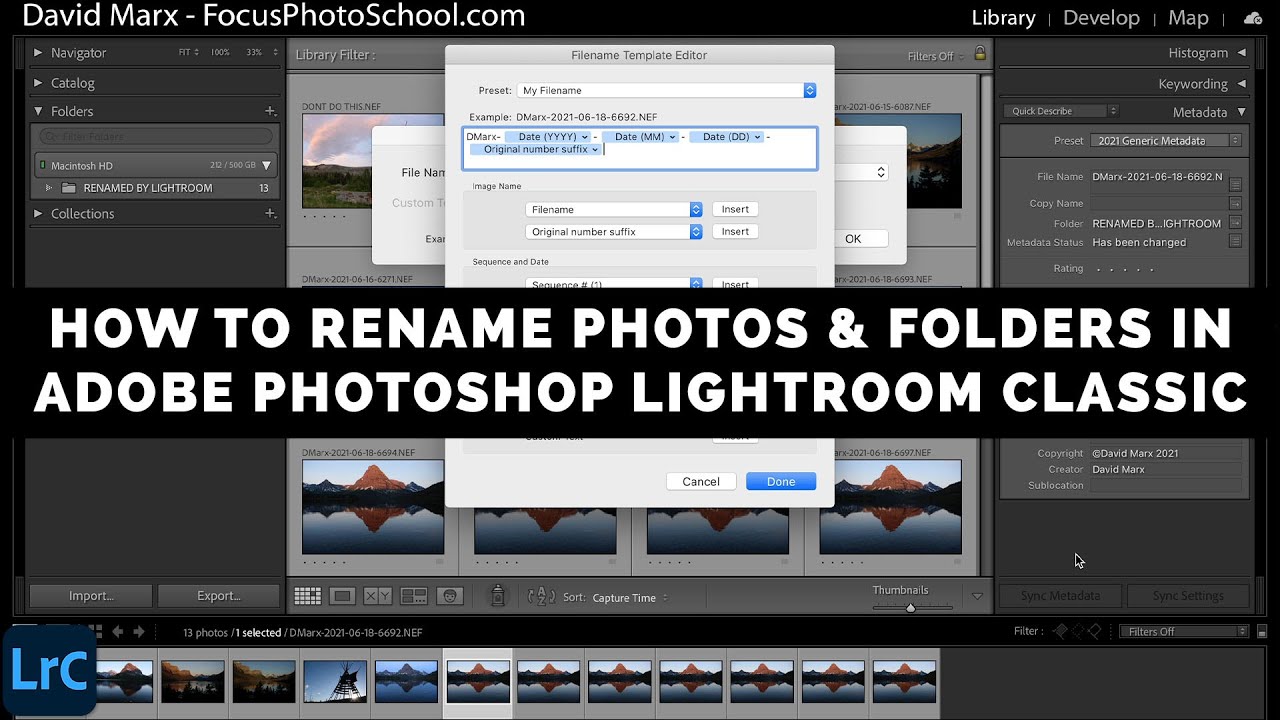The width and height of the screenshot is (1280, 720).
Task: Click Insert next to Filename
Action: tap(735, 209)
